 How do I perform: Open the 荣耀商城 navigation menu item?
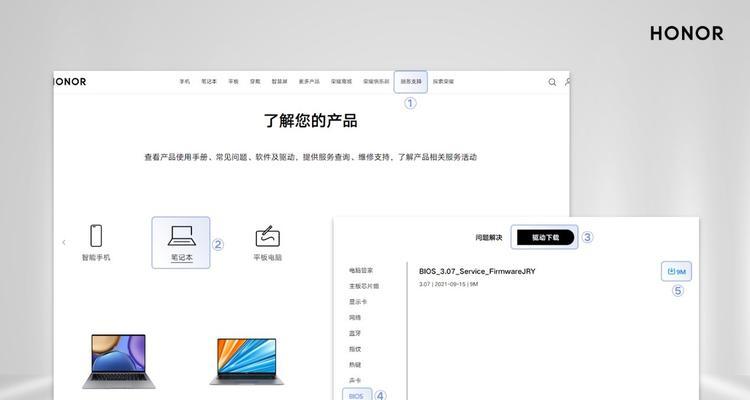pos(341,82)
